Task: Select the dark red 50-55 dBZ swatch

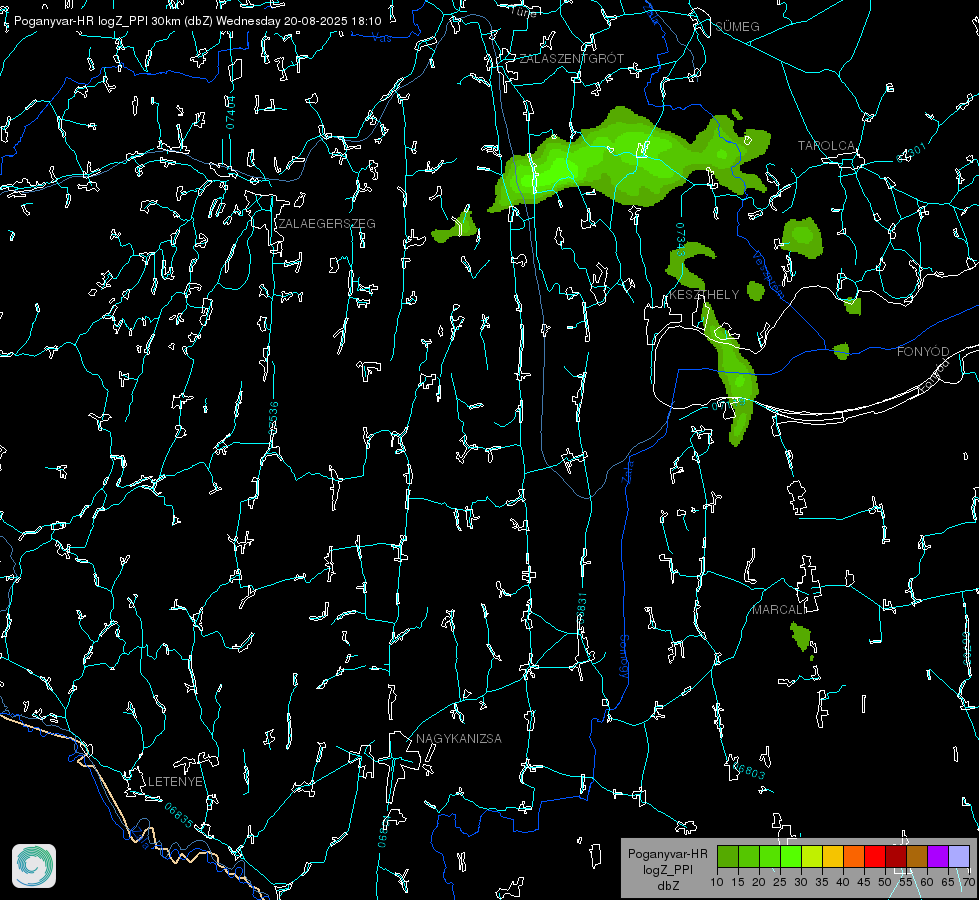Action: [896, 857]
